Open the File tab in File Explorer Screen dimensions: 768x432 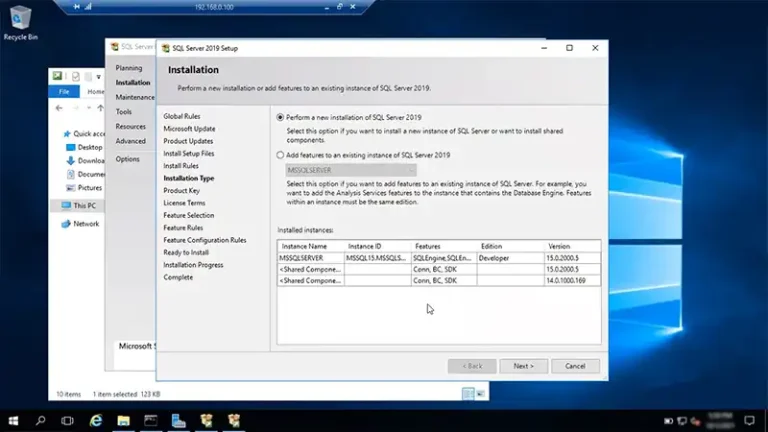[x=64, y=92]
